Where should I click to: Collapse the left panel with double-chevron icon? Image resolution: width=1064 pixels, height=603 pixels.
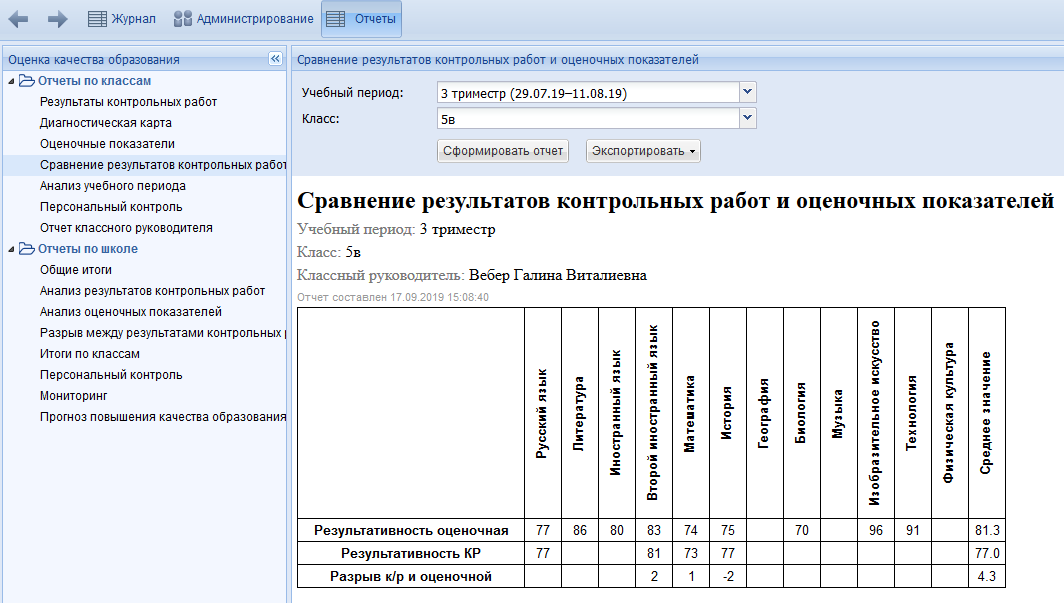[275, 59]
